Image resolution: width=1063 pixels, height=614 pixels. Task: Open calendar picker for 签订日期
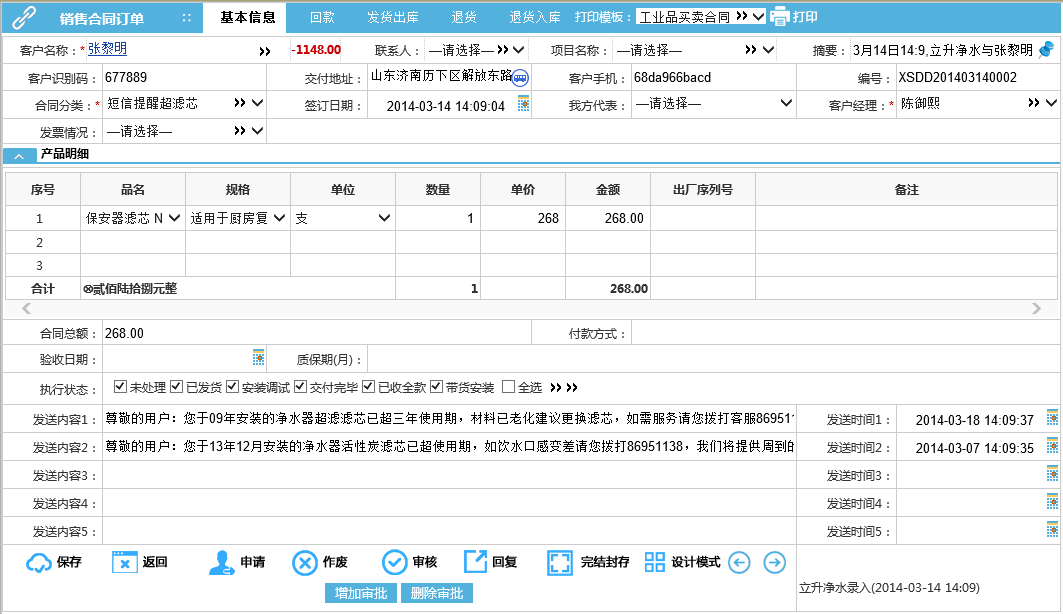[x=523, y=104]
